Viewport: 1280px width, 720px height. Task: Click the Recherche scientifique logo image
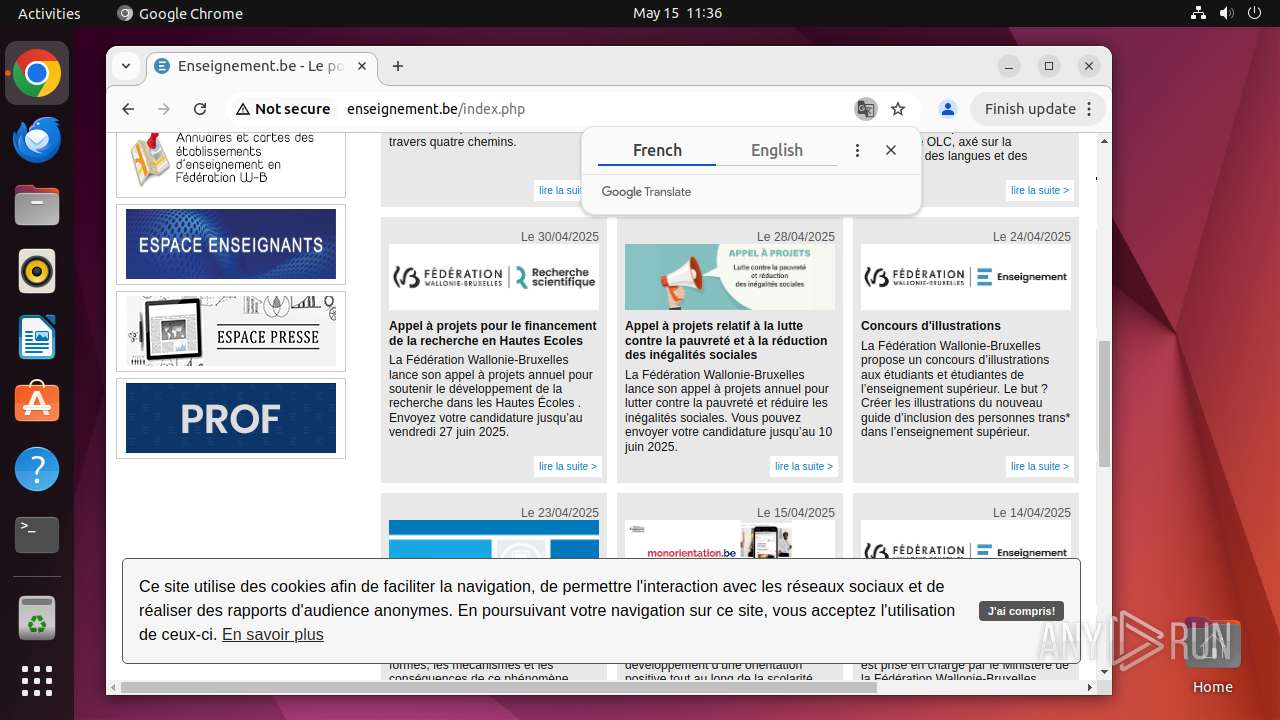click(494, 277)
